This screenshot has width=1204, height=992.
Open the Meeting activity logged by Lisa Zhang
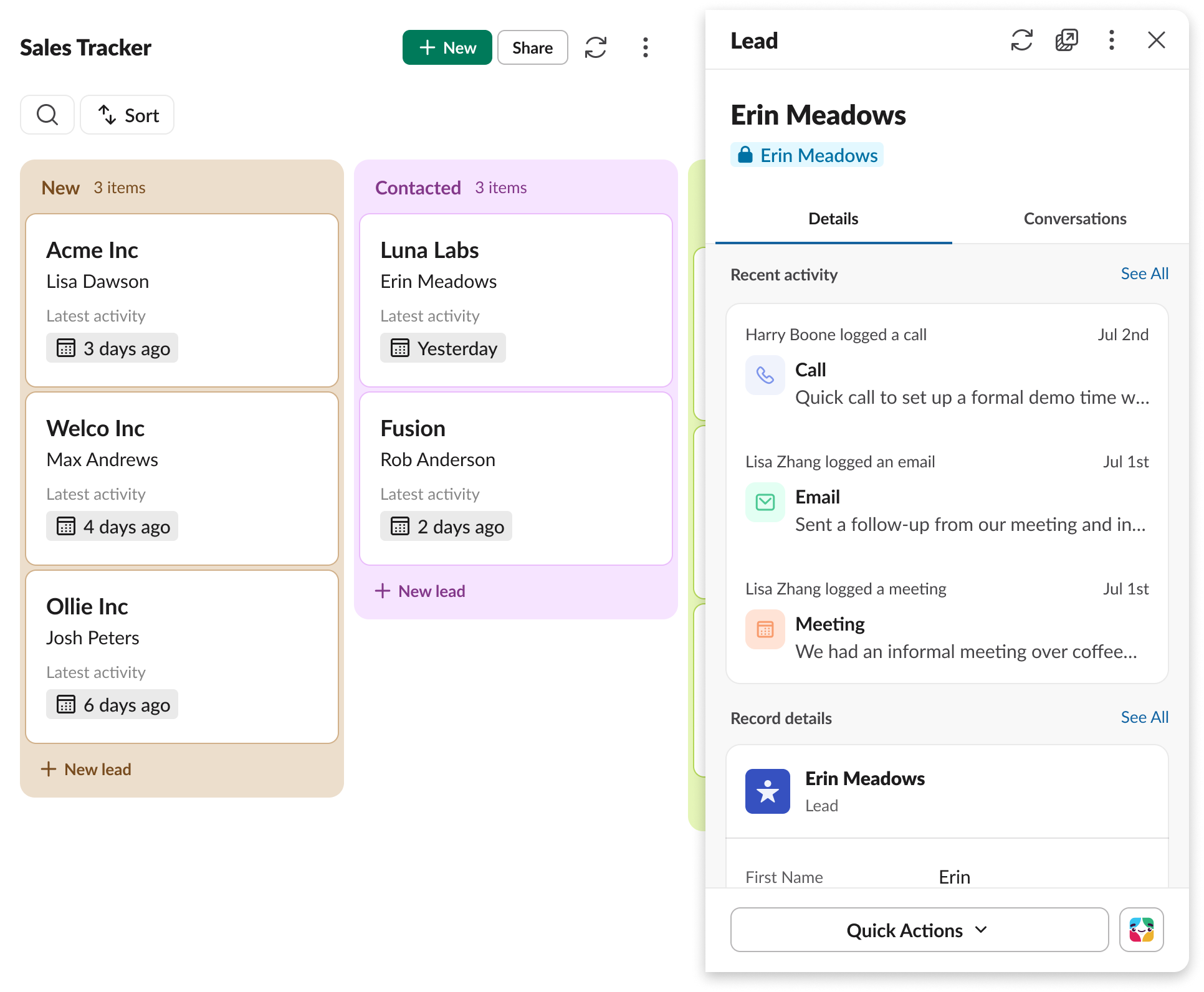[947, 623]
